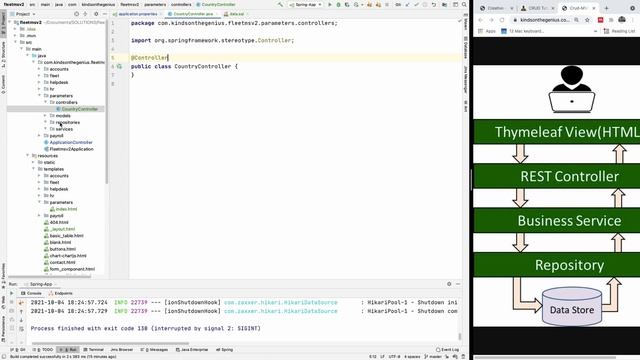The width and height of the screenshot is (640, 360).
Task: Click the UTF-8 encoding in status bar
Action: (x=394, y=357)
